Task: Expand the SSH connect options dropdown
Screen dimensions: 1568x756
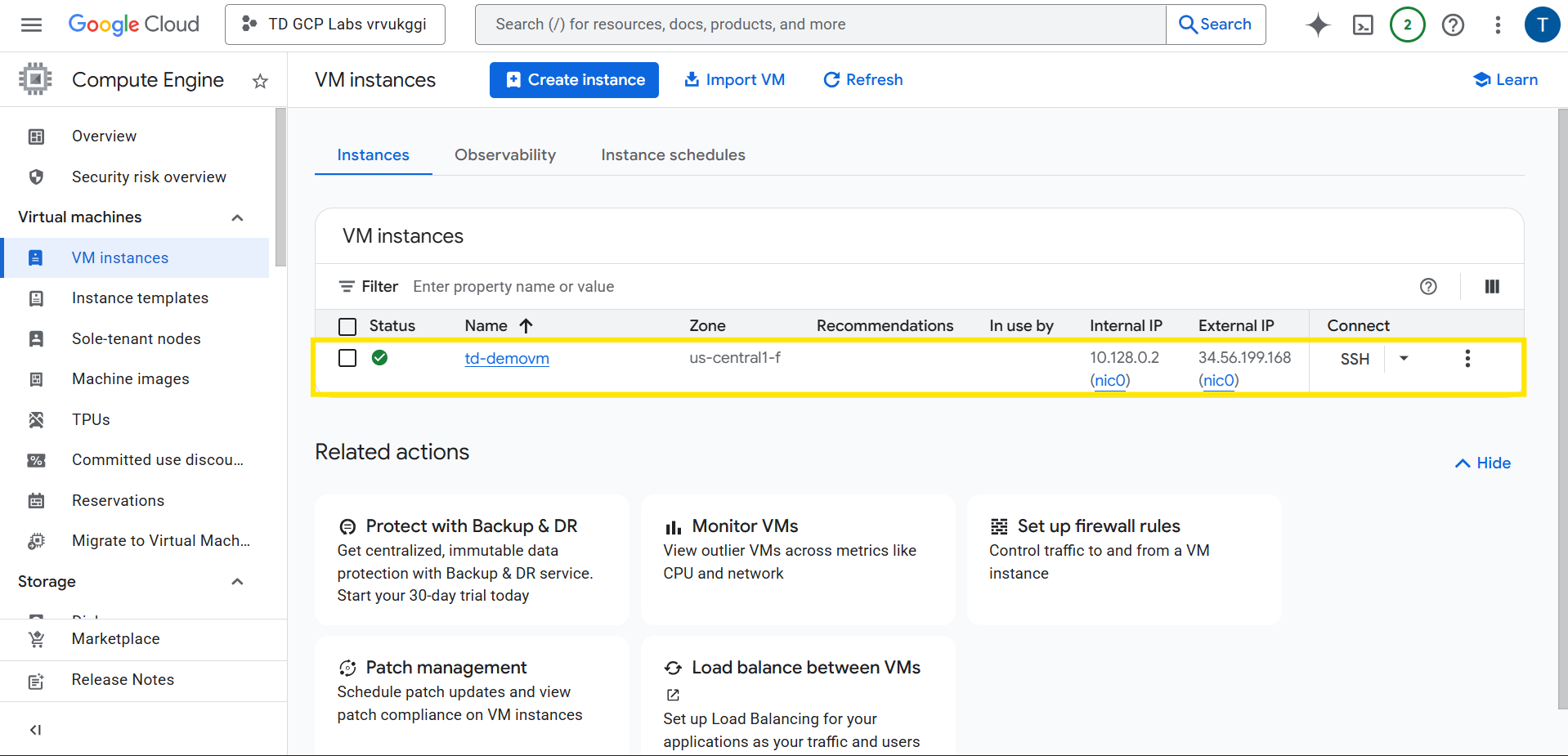Action: (1404, 359)
